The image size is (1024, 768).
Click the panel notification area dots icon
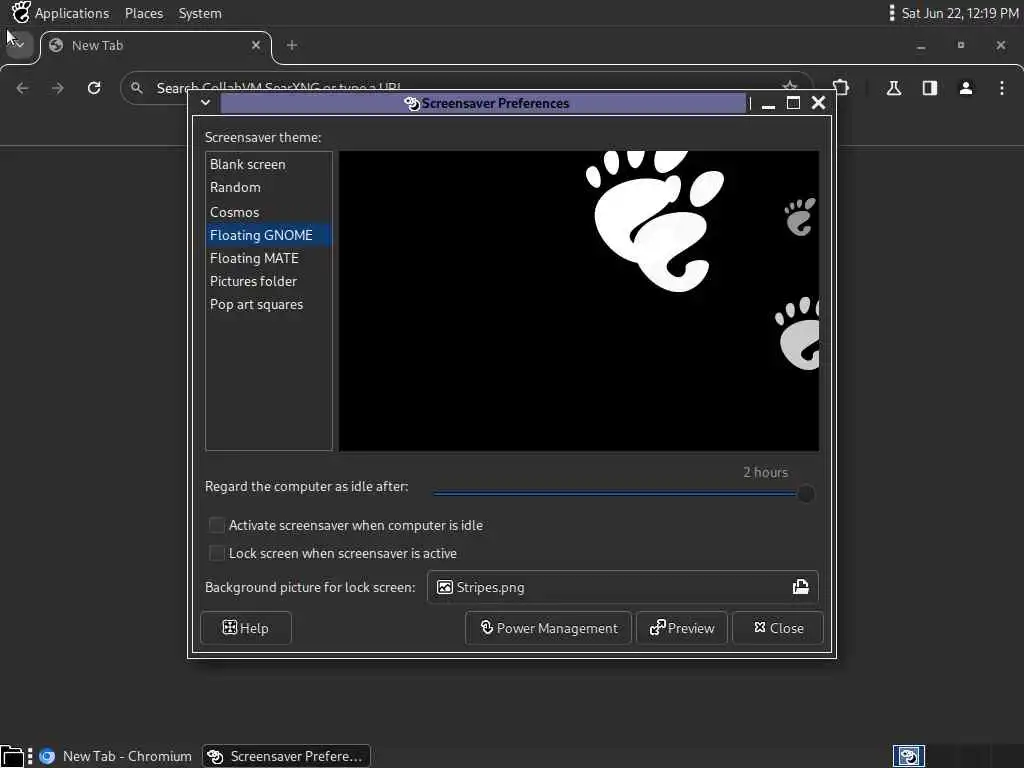891,13
